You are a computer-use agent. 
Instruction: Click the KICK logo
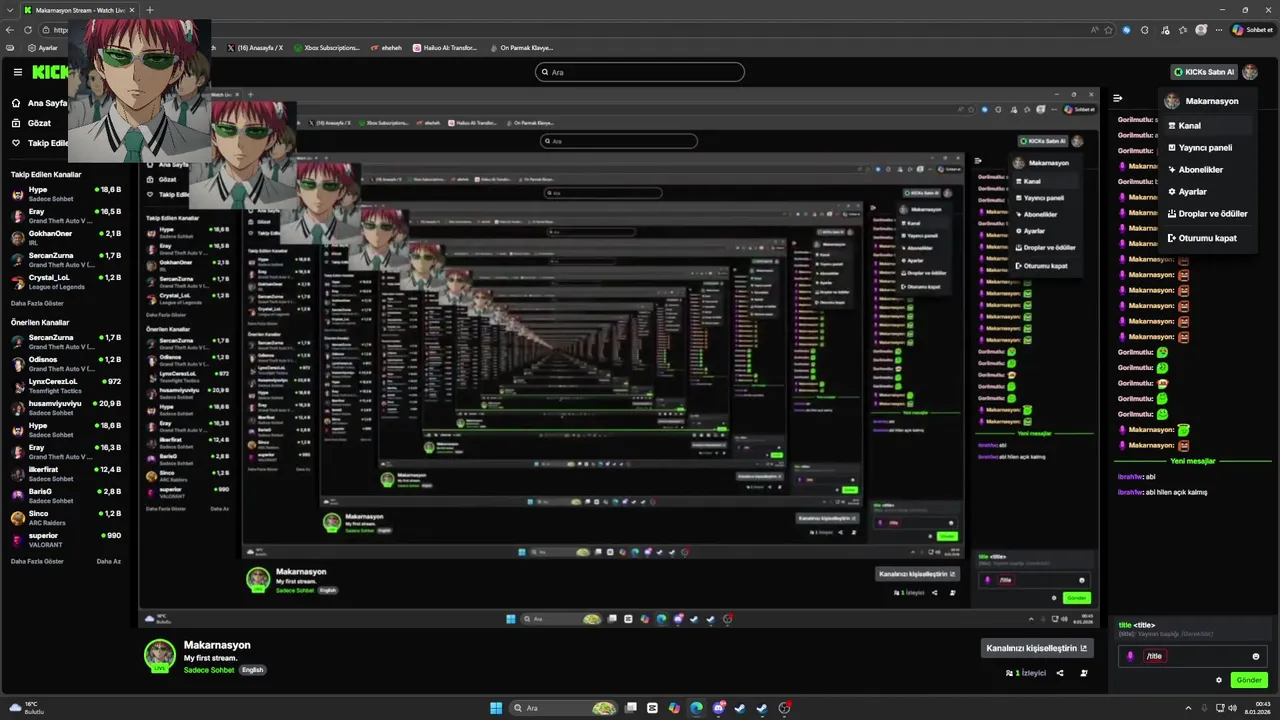pos(49,72)
